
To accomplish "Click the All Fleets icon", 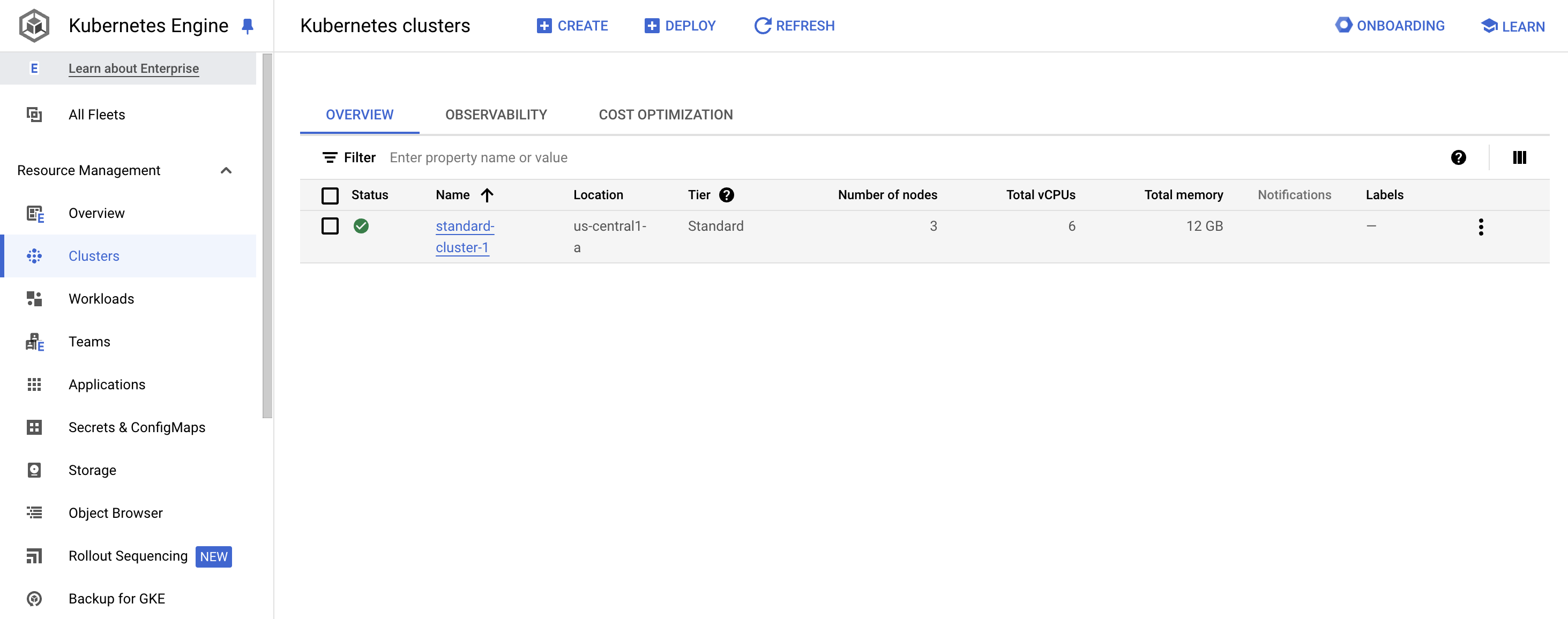I will 34,114.
